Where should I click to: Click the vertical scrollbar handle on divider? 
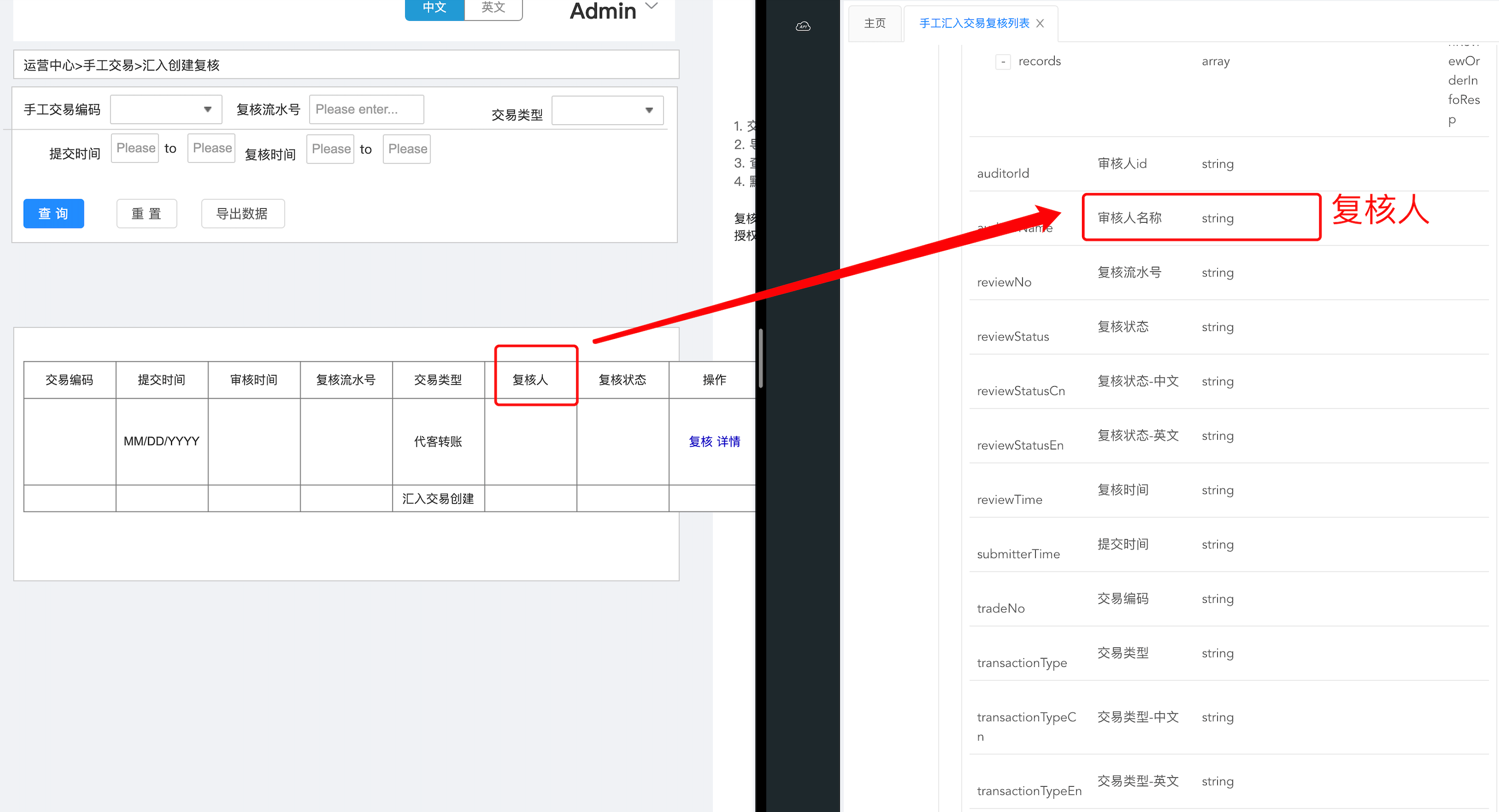pyautogui.click(x=760, y=358)
